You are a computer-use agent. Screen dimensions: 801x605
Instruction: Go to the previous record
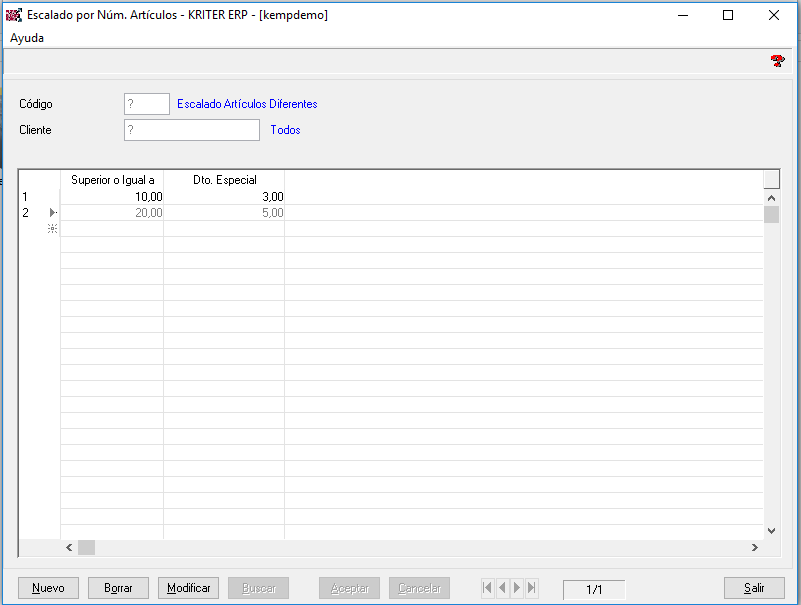[x=502, y=588]
